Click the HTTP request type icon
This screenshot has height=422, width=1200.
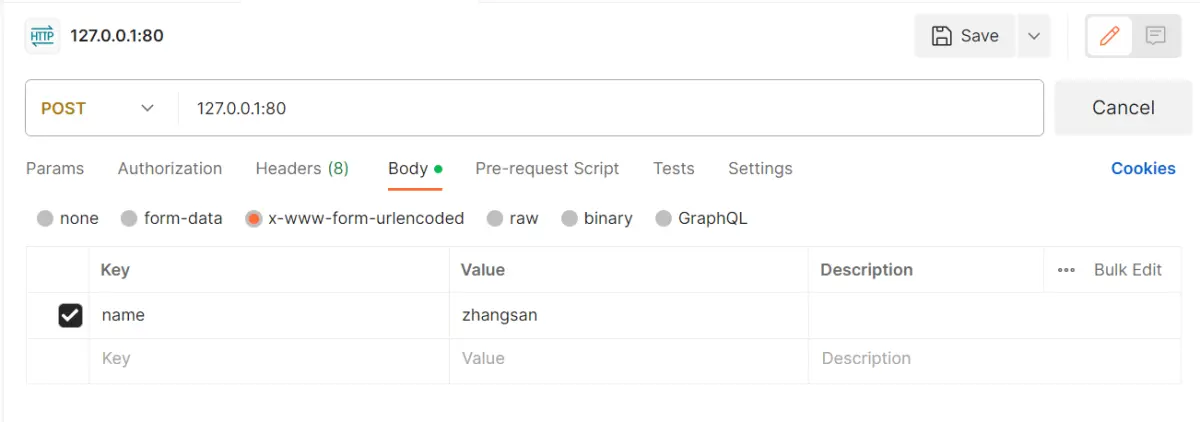click(42, 36)
